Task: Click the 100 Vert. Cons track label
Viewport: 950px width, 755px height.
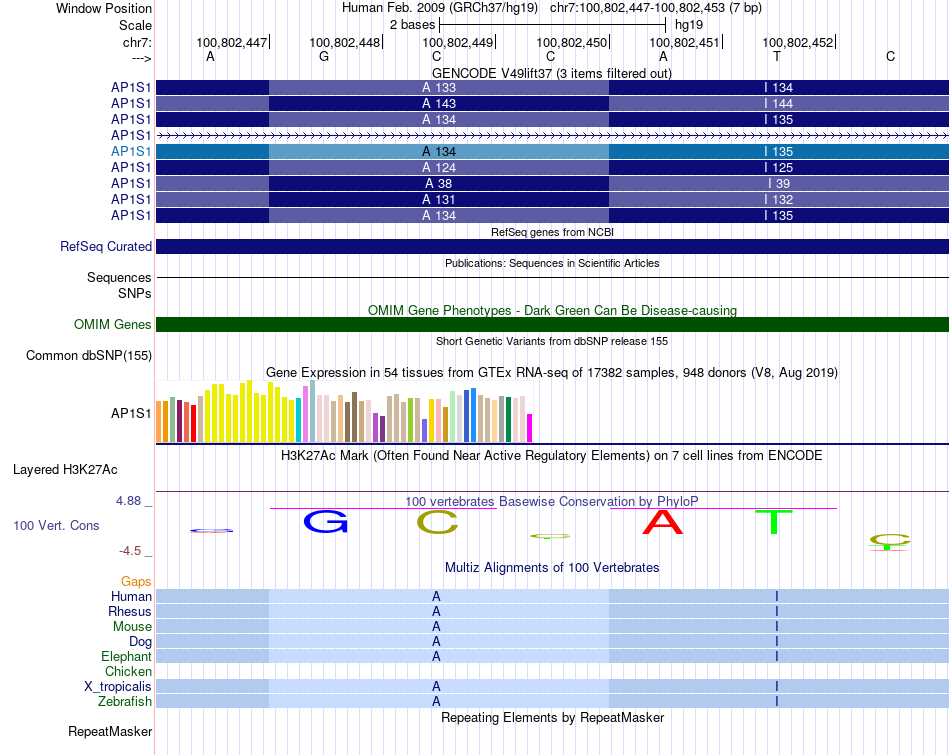Action: [56, 525]
